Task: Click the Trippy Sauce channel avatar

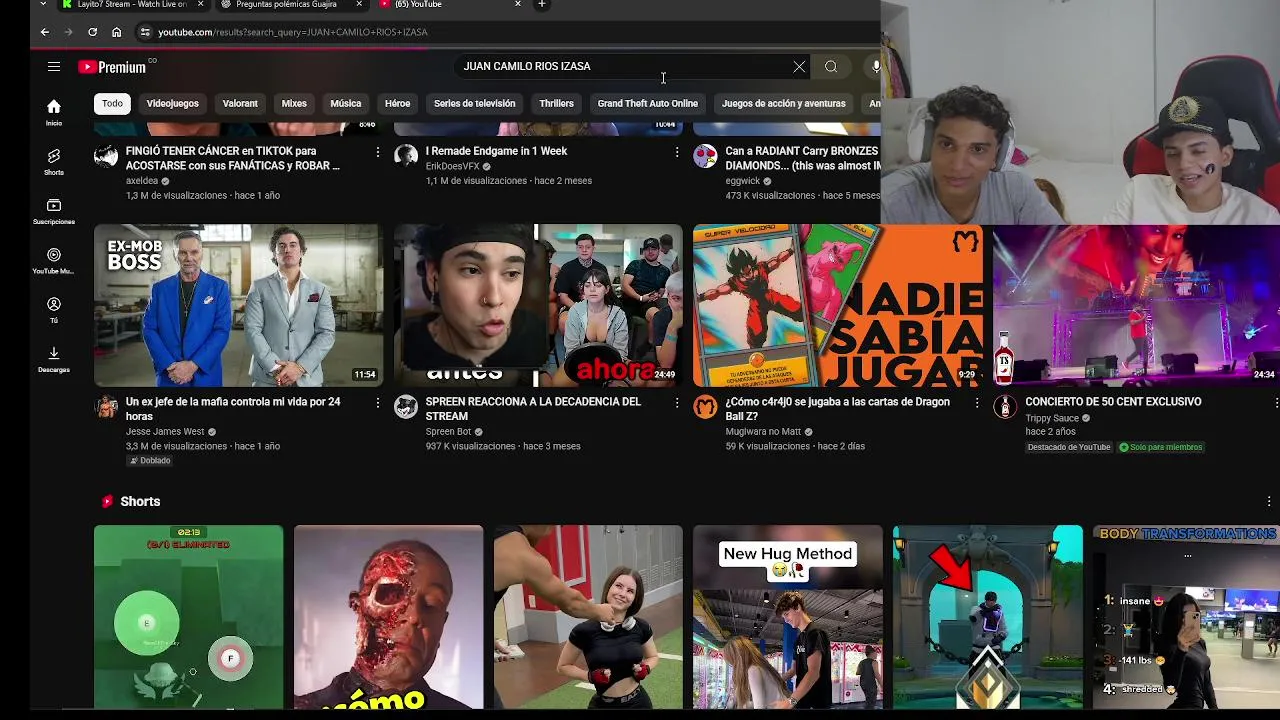Action: point(1005,406)
